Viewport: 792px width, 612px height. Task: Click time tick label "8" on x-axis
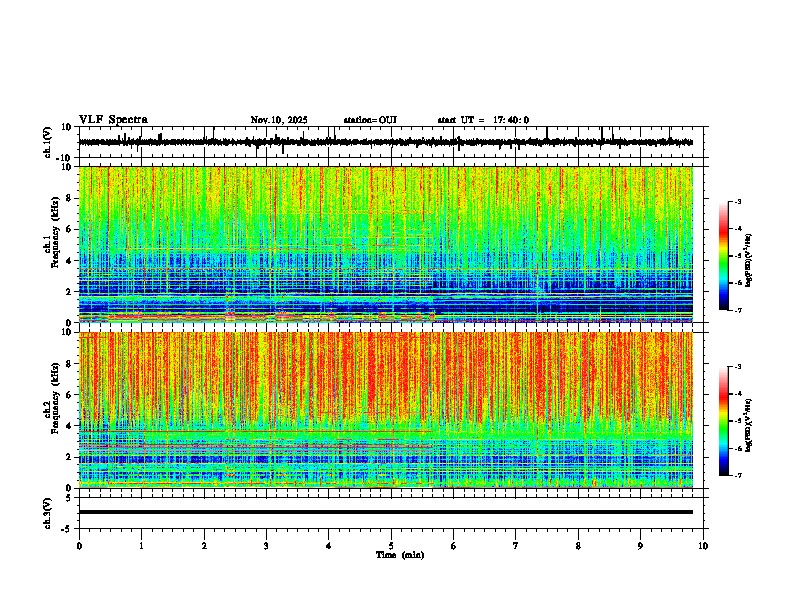coord(578,546)
